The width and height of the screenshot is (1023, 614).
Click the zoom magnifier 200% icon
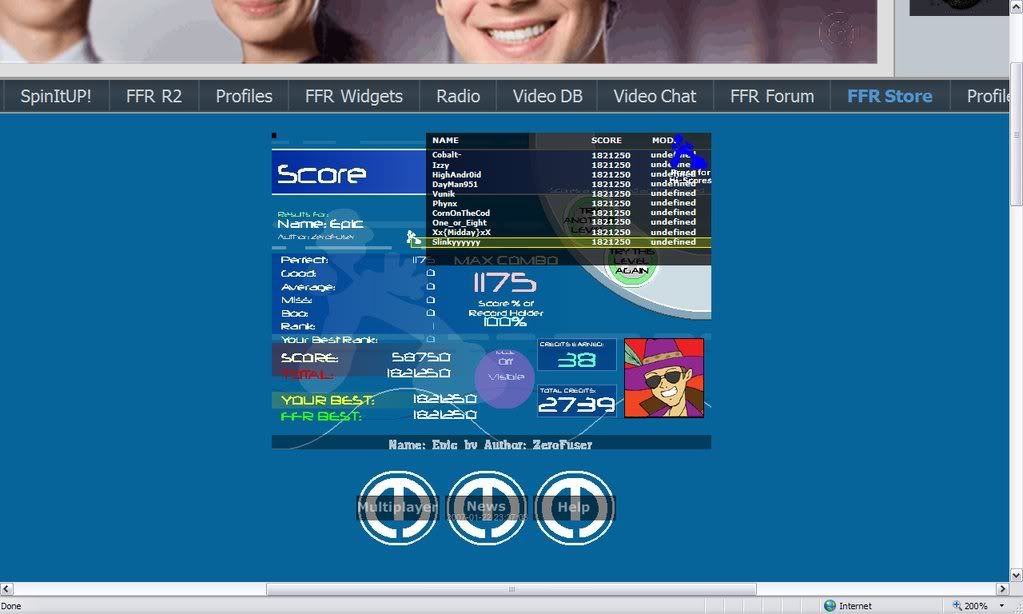[x=957, y=606]
